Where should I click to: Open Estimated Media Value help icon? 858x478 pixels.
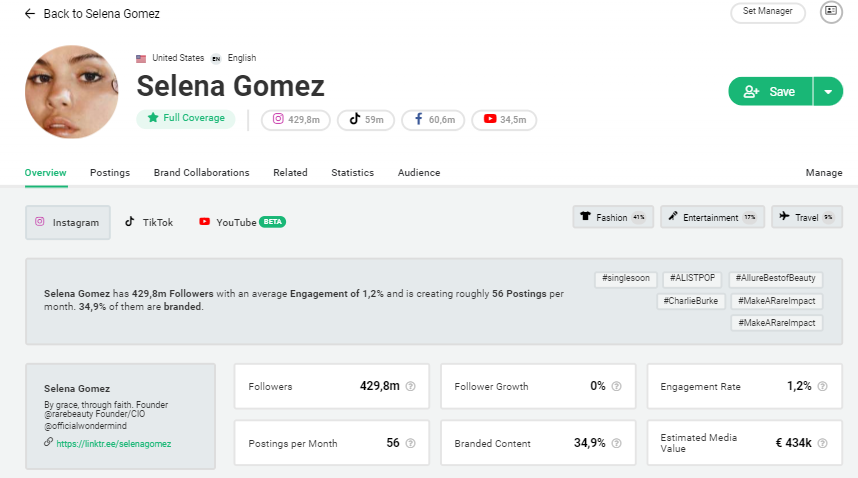(822, 443)
